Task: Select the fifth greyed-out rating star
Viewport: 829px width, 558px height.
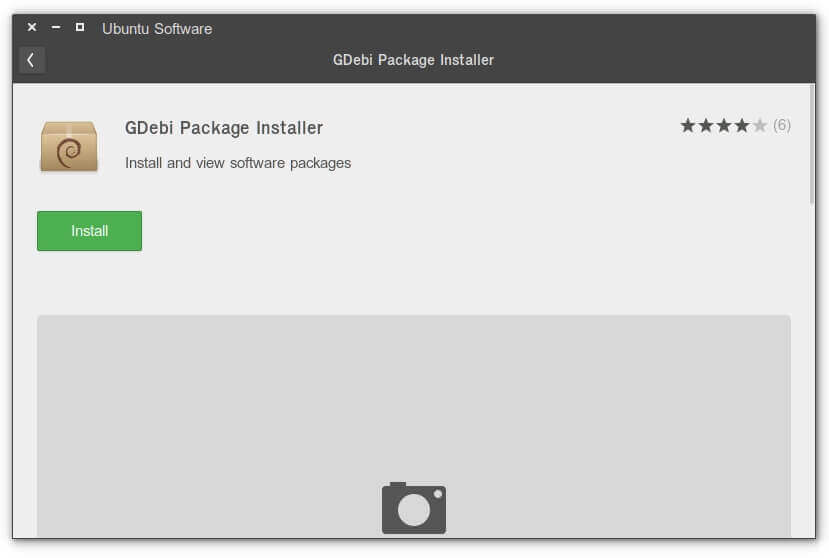Action: [x=759, y=125]
